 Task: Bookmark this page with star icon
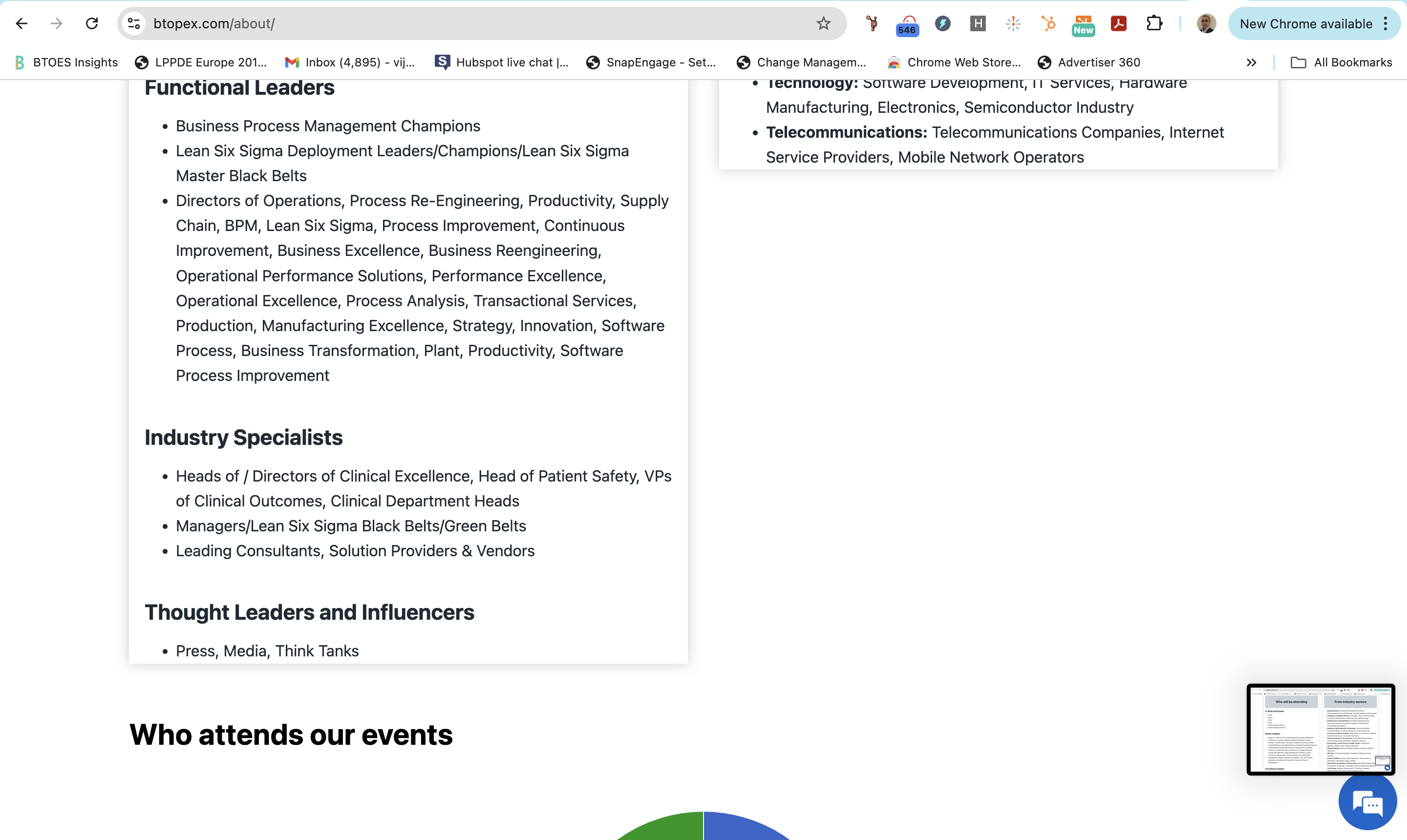(823, 23)
